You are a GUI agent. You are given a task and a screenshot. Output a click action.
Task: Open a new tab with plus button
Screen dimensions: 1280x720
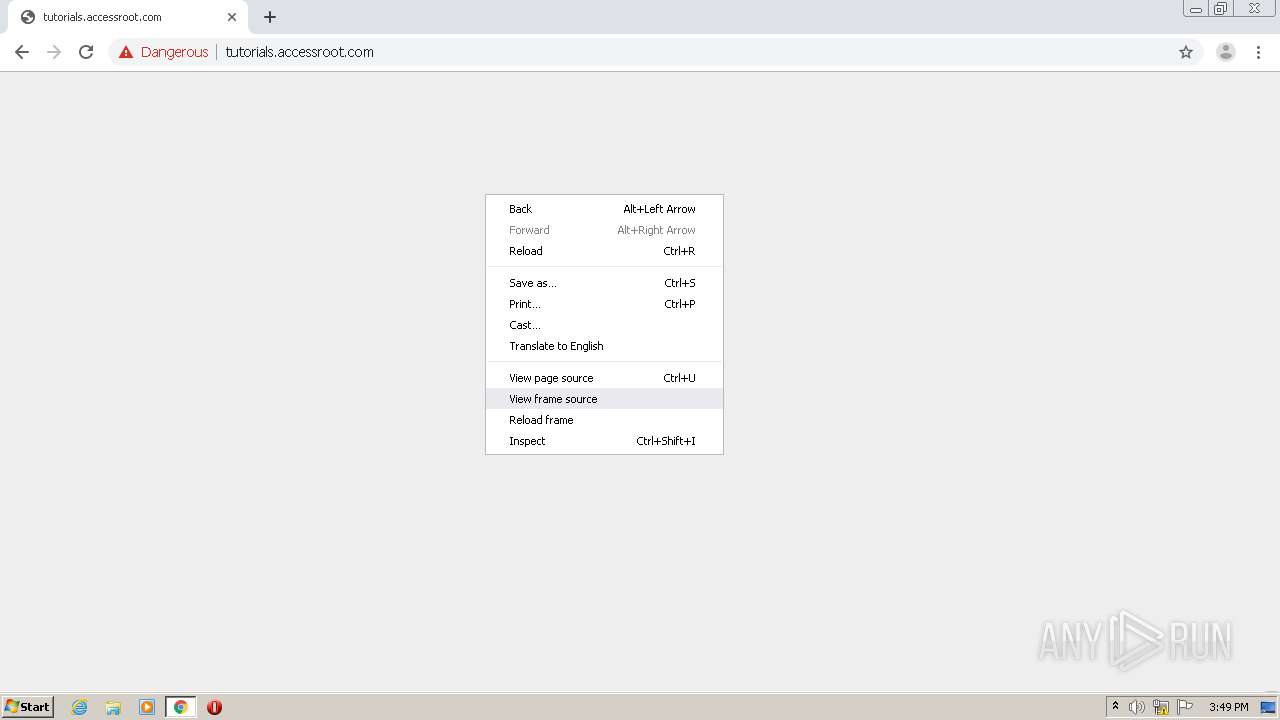pyautogui.click(x=270, y=17)
